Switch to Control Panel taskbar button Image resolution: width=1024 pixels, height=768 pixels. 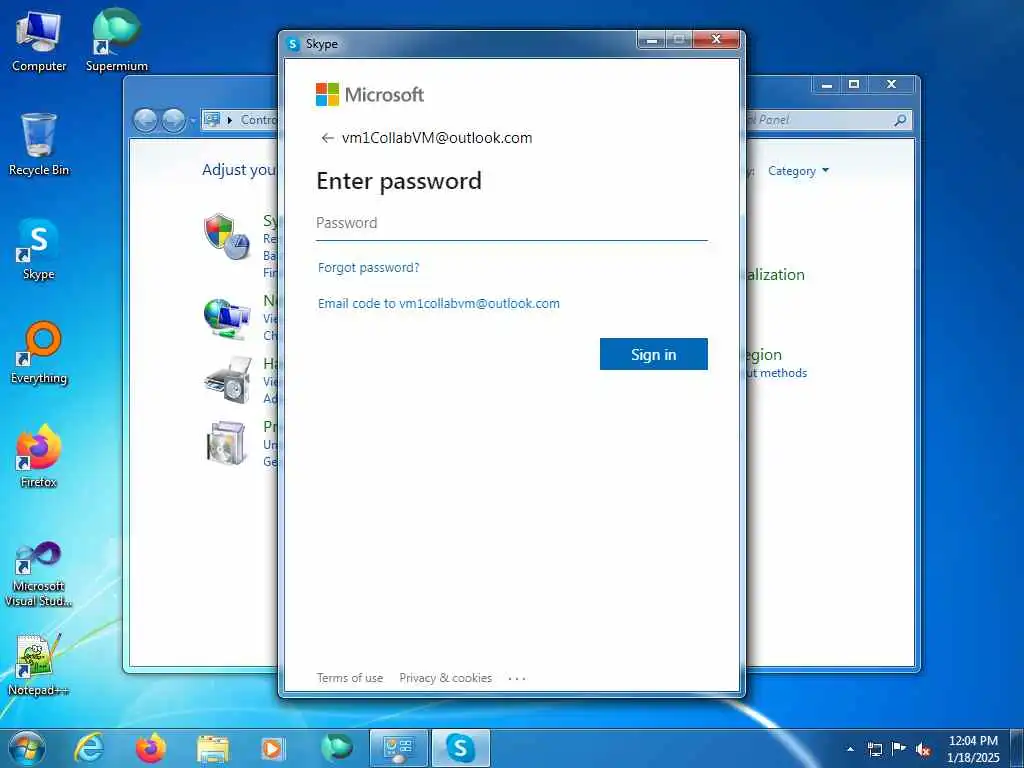pyautogui.click(x=398, y=748)
